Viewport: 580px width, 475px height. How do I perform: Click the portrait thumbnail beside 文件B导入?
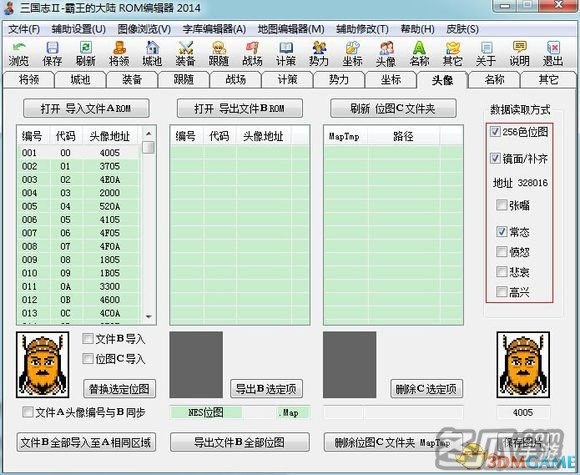point(43,365)
